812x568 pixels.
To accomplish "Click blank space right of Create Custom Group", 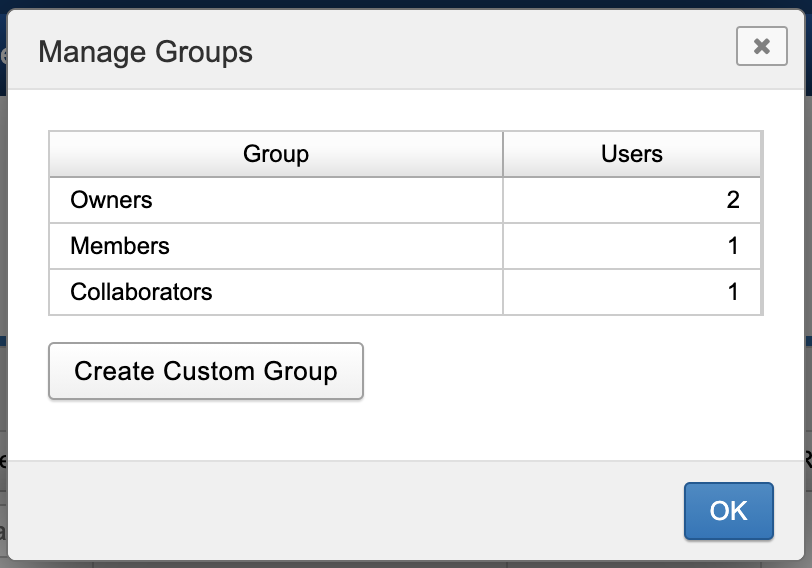I will pos(560,372).
